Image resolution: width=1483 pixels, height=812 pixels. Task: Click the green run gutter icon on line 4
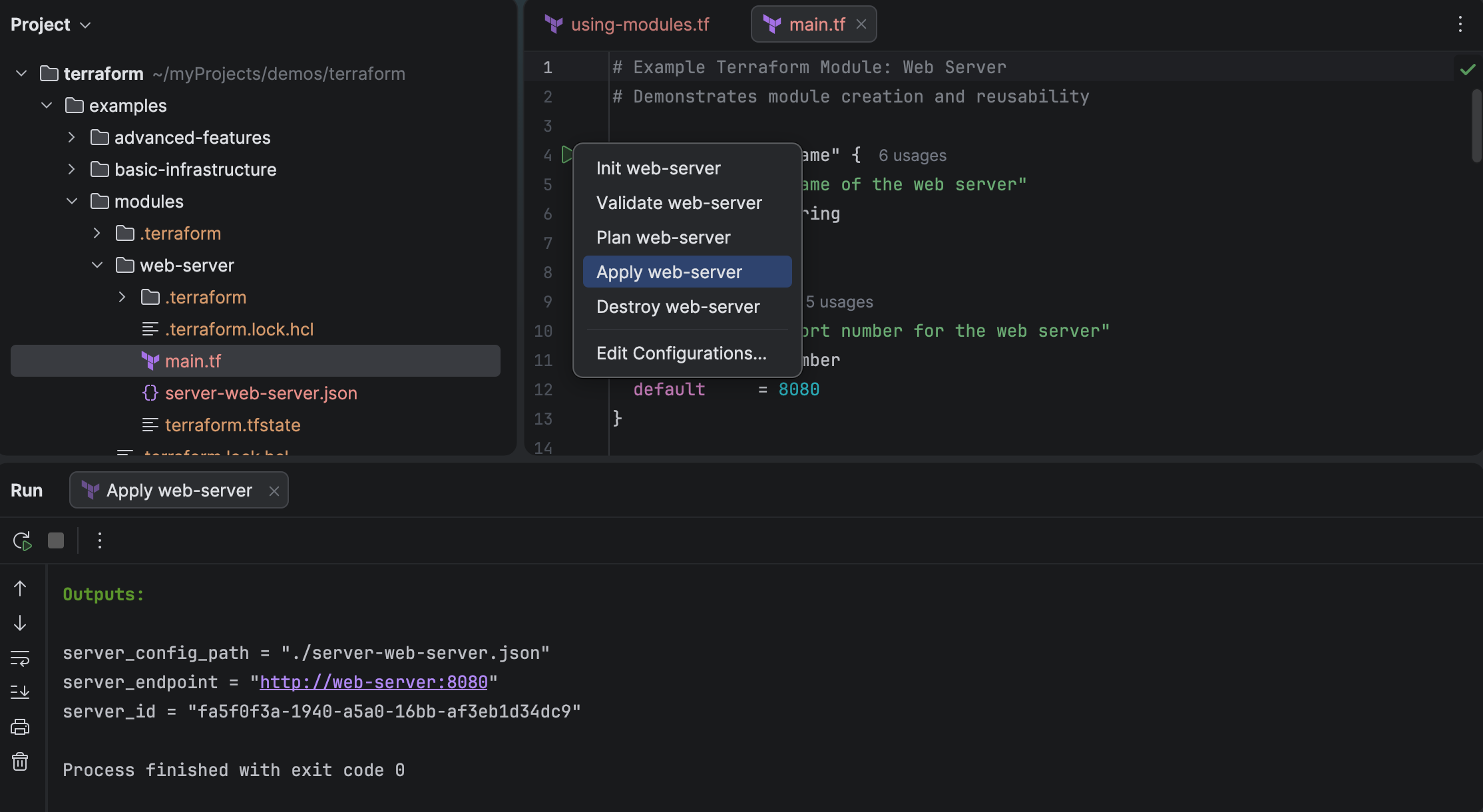[566, 155]
